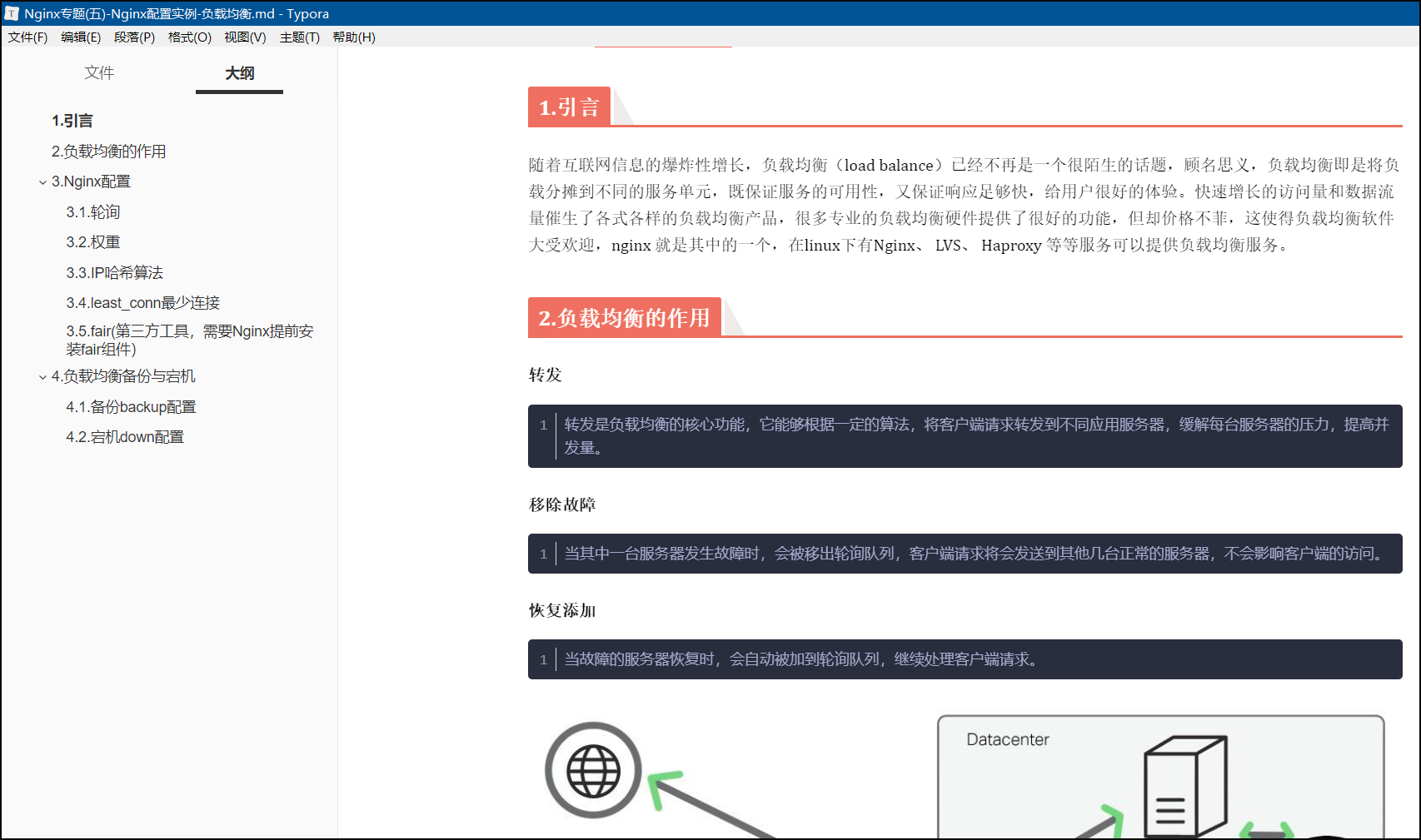Open the 主题(T) menu
The width and height of the screenshot is (1421, 840).
(x=300, y=37)
